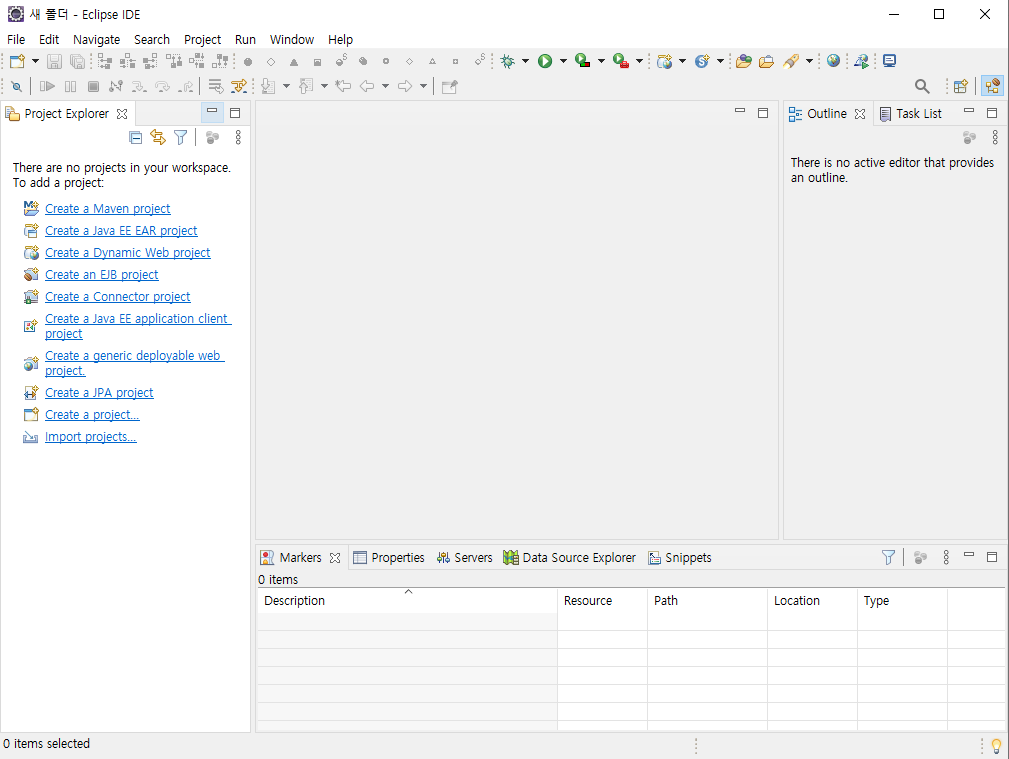Expand the Debug dropdown arrow
The height and width of the screenshot is (759, 1009).
point(525,61)
